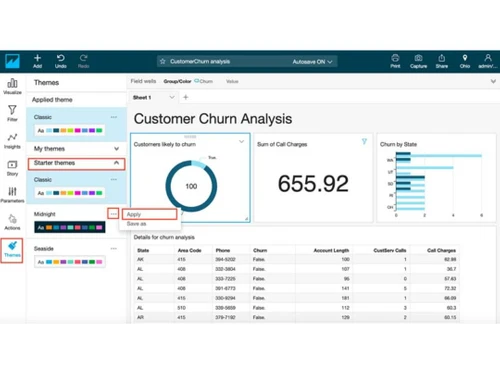Click the Chum field in Group/Color
This screenshot has height=375, width=500.
pyautogui.click(x=203, y=81)
